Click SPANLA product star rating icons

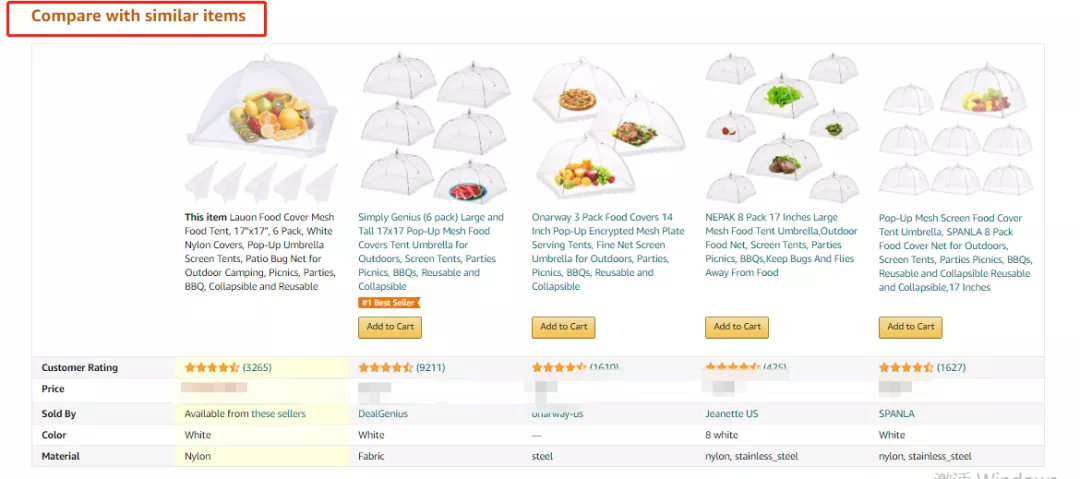click(906, 368)
